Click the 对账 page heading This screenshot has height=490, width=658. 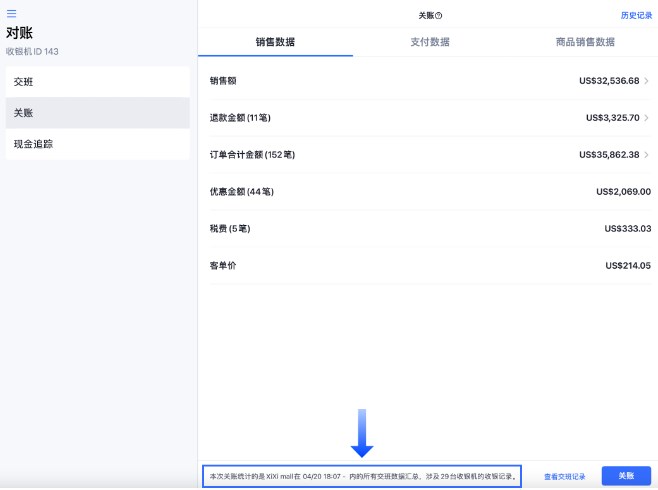tap(20, 33)
